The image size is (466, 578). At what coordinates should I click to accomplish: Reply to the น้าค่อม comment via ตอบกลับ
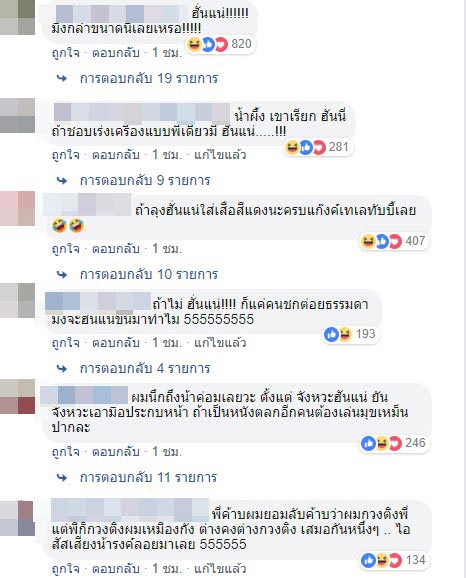tap(116, 452)
